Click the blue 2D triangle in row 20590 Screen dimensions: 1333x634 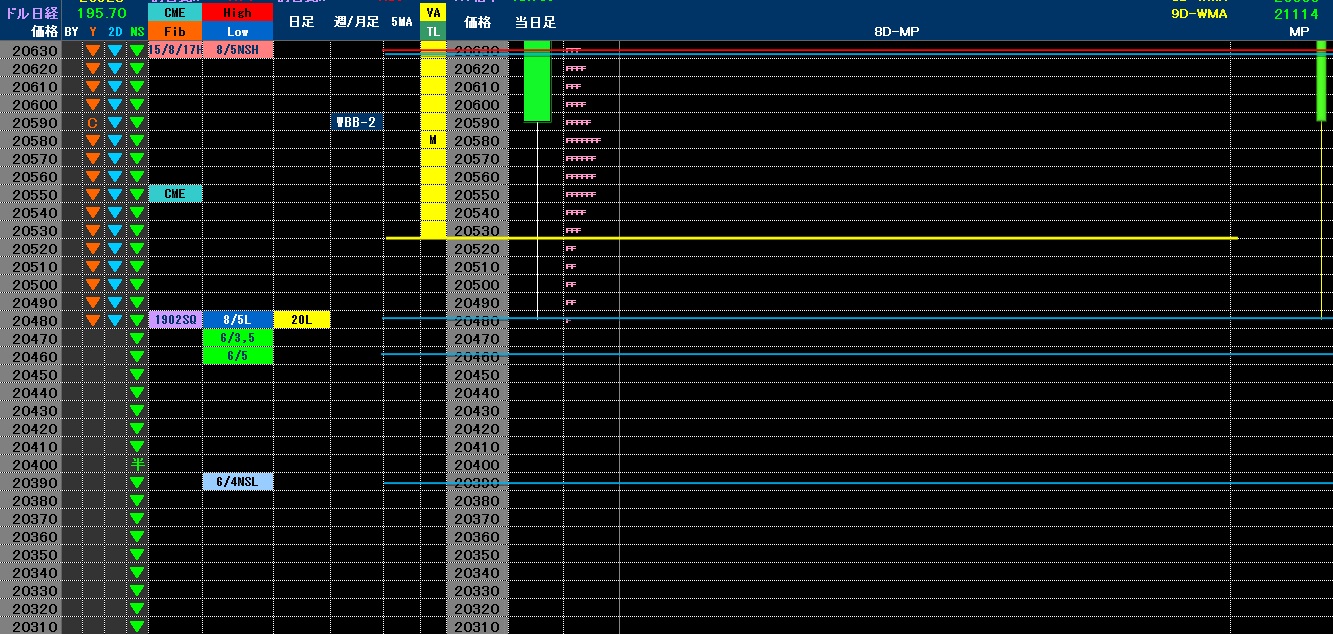click(115, 122)
